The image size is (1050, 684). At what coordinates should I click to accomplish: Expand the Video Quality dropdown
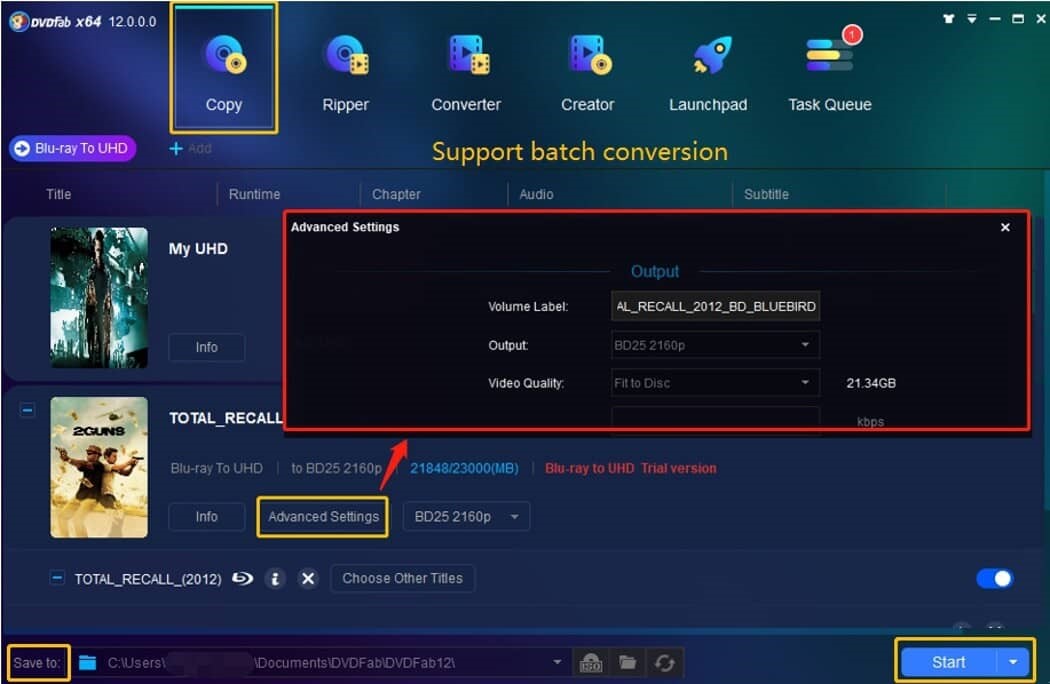click(715, 382)
